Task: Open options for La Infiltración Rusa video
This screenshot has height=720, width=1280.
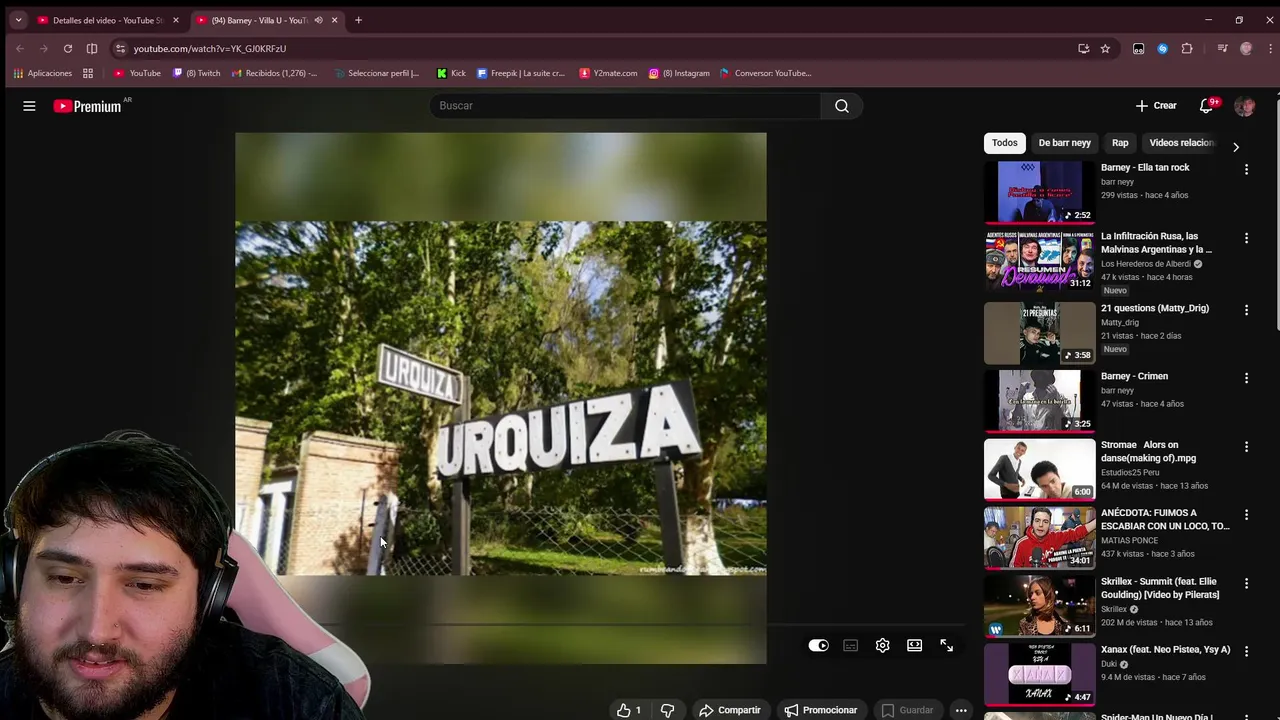Action: (1246, 239)
